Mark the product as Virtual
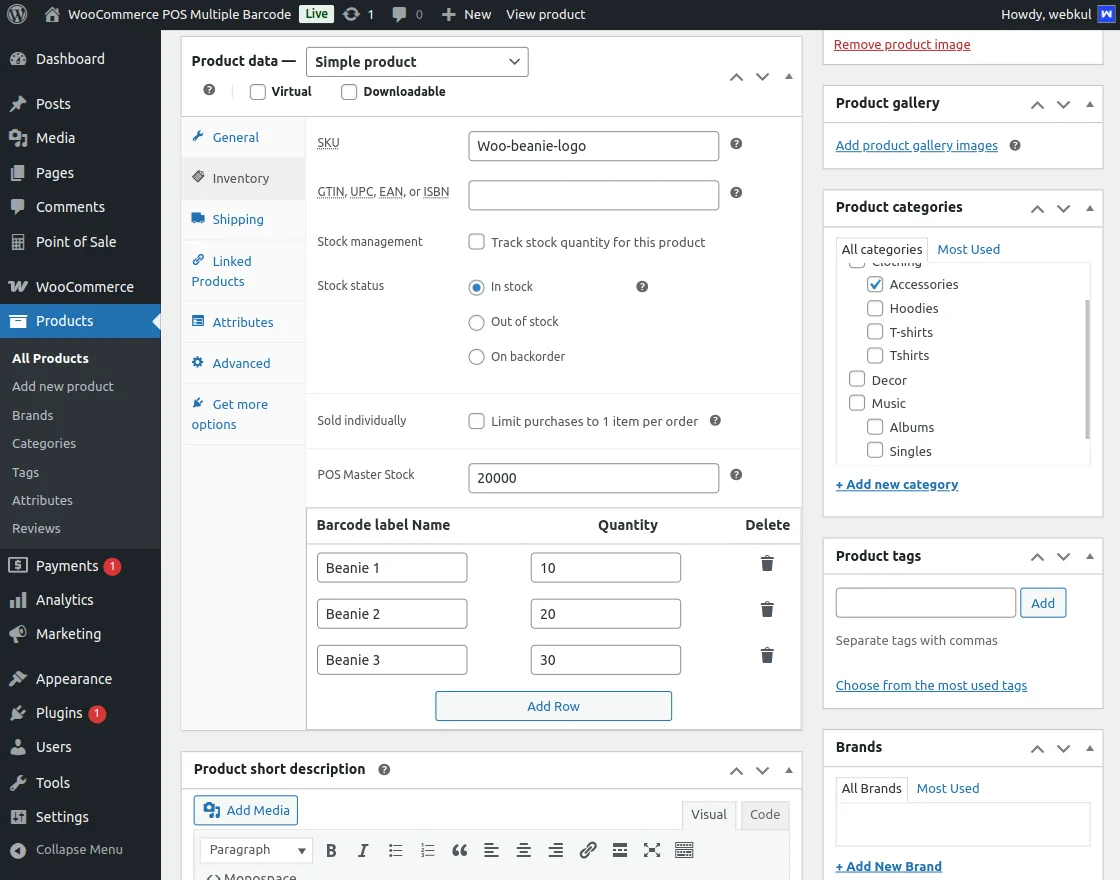The height and width of the screenshot is (880, 1120). pyautogui.click(x=257, y=91)
